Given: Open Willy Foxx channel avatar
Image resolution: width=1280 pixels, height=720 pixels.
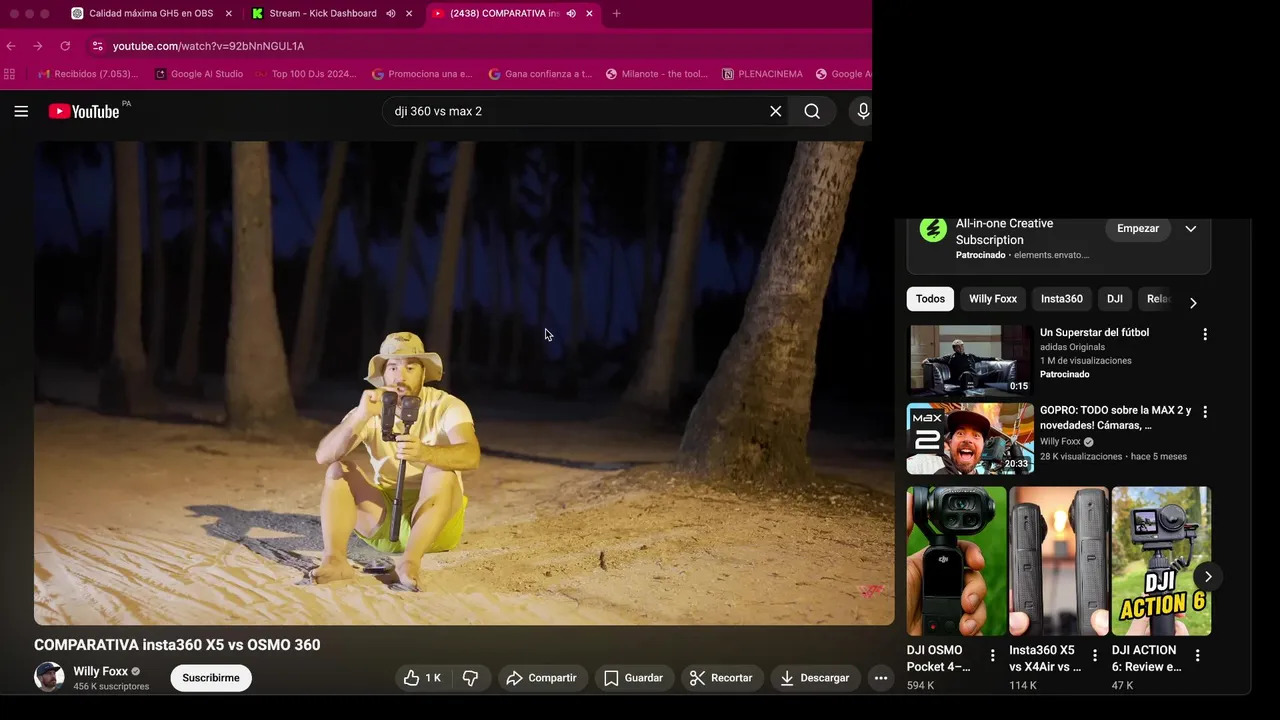Looking at the screenshot, I should coord(49,677).
